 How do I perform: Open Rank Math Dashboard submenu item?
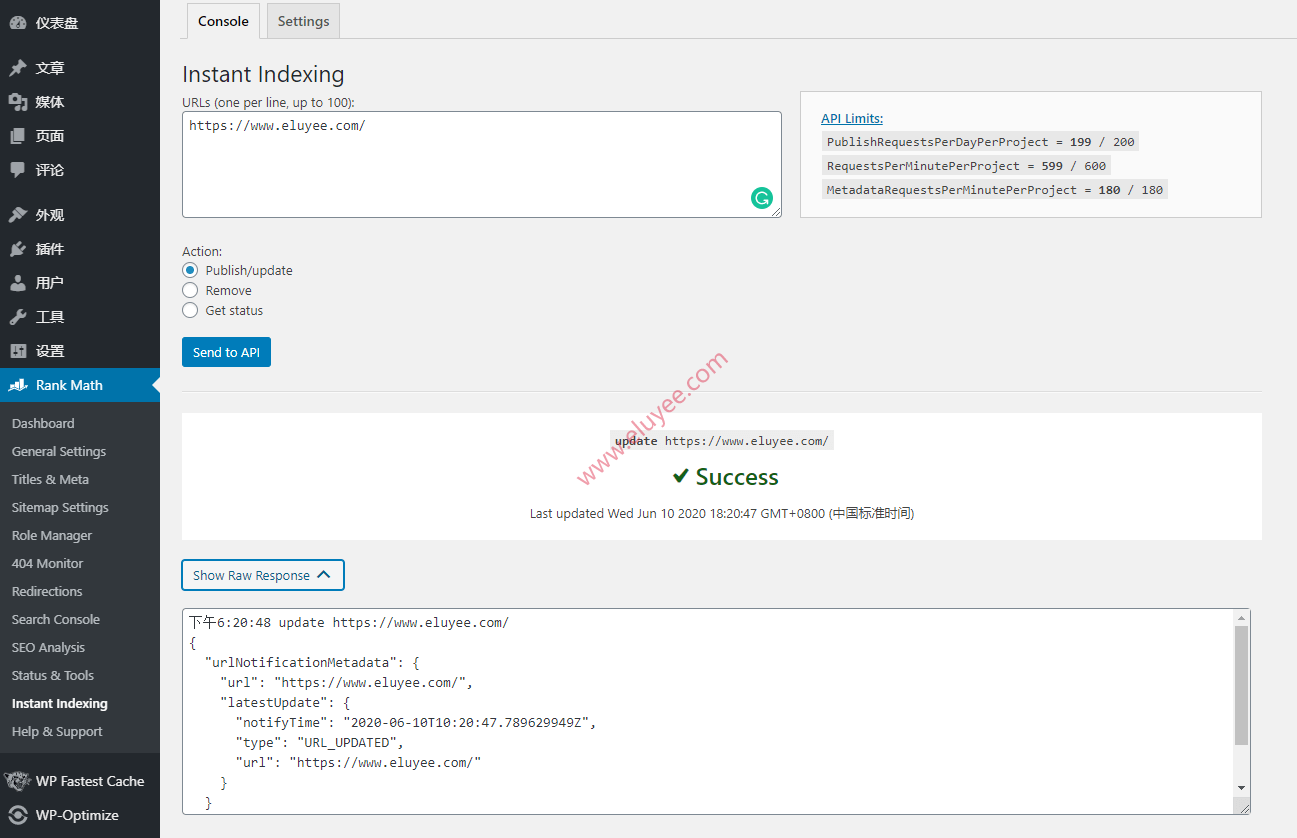(43, 423)
